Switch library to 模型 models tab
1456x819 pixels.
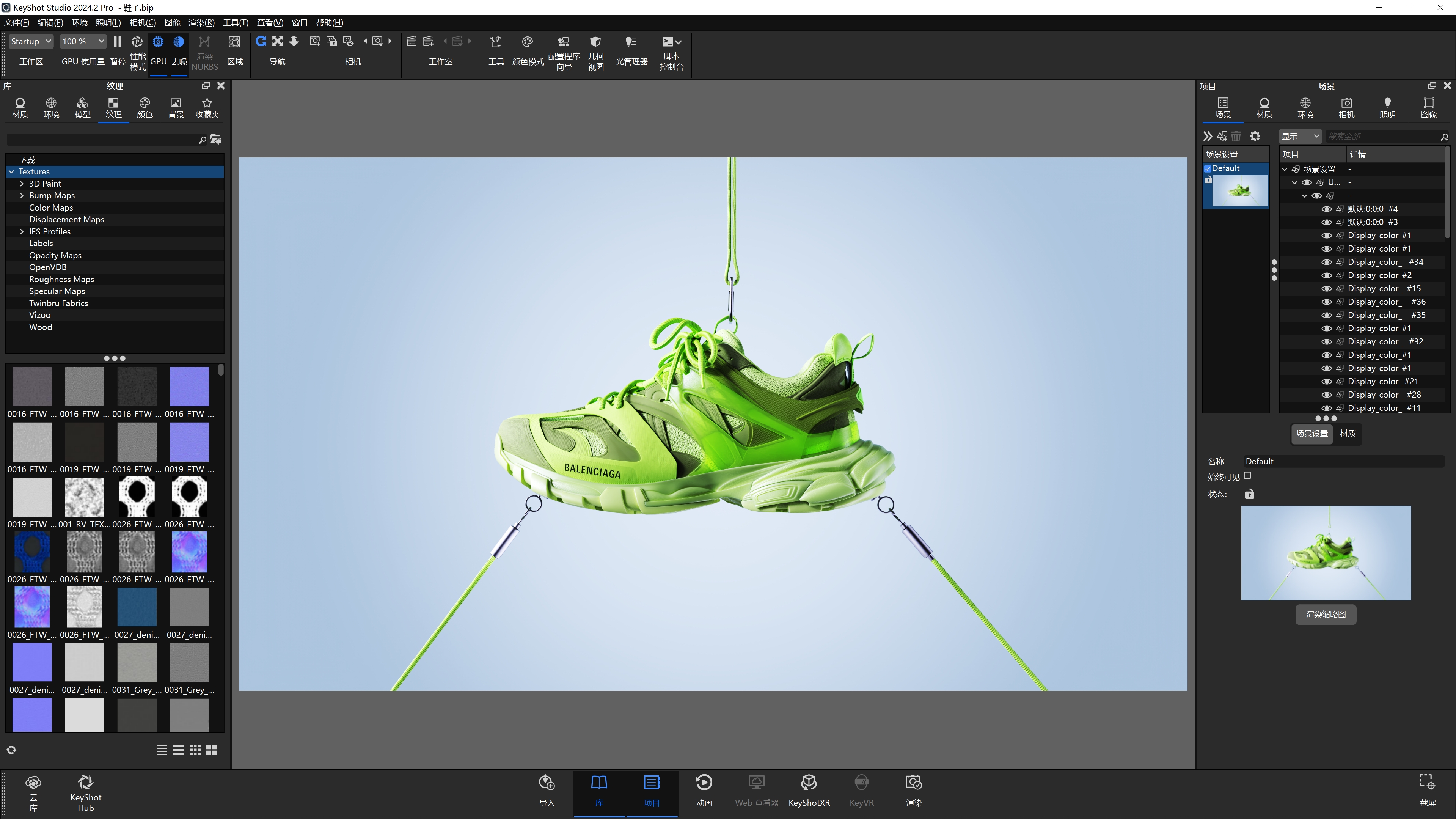tap(83, 107)
